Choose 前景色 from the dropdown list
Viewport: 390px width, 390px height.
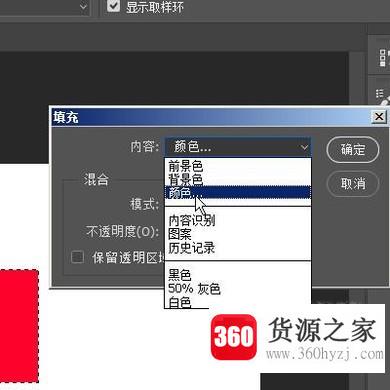(x=238, y=166)
